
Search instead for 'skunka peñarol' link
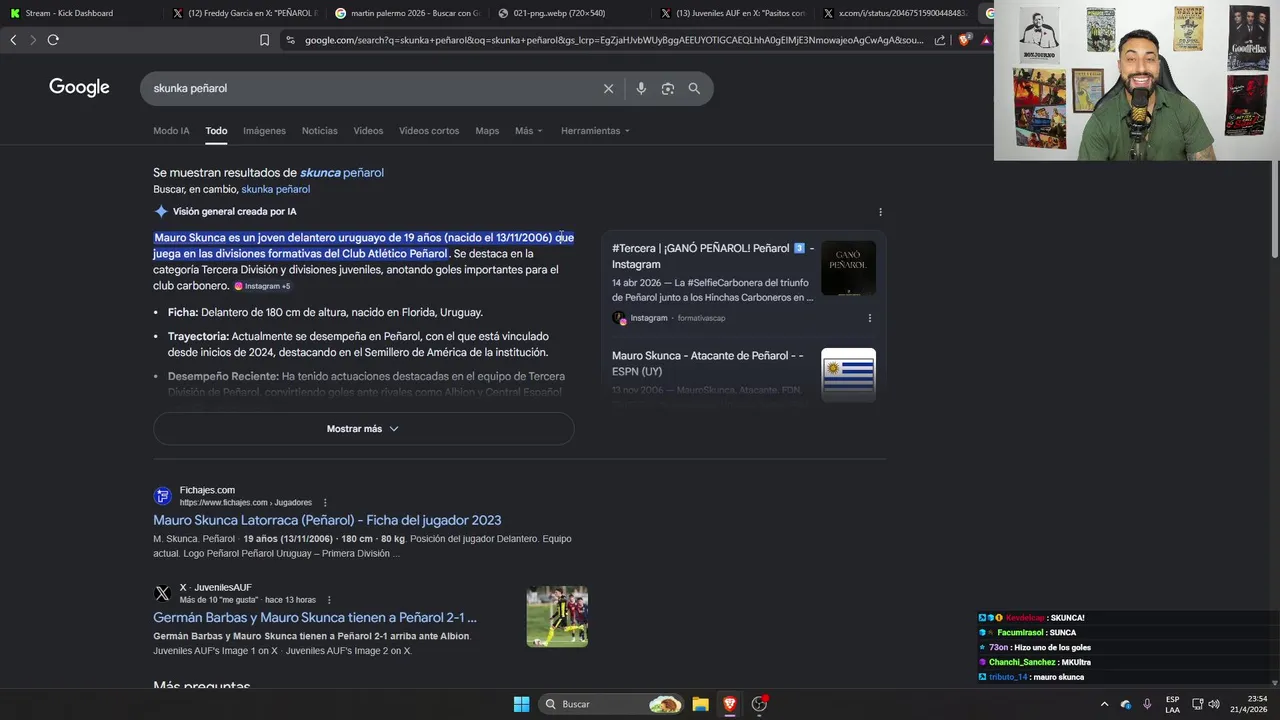(276, 189)
